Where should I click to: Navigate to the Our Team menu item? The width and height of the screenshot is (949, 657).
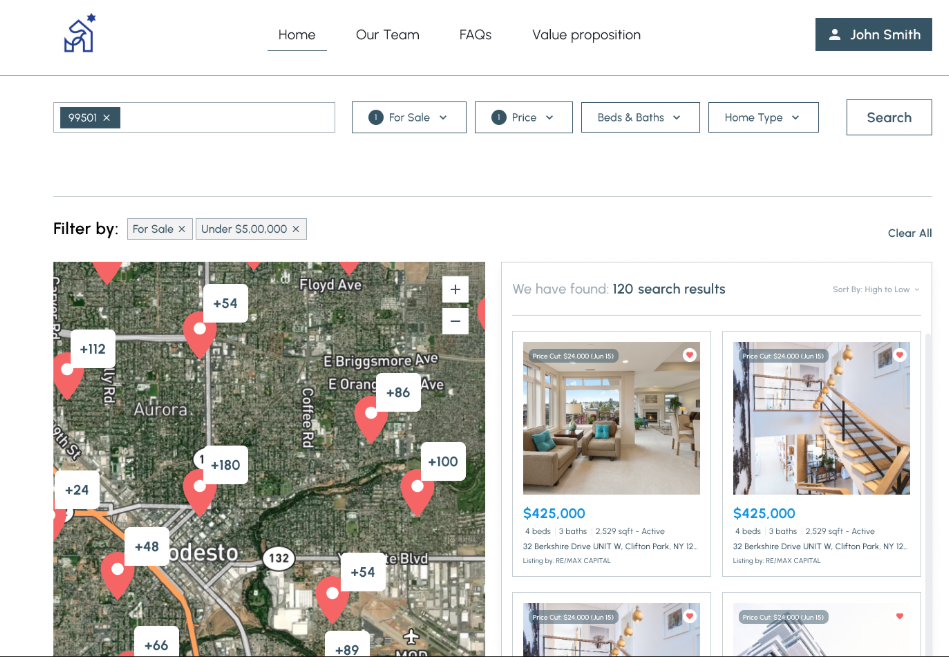tap(388, 34)
